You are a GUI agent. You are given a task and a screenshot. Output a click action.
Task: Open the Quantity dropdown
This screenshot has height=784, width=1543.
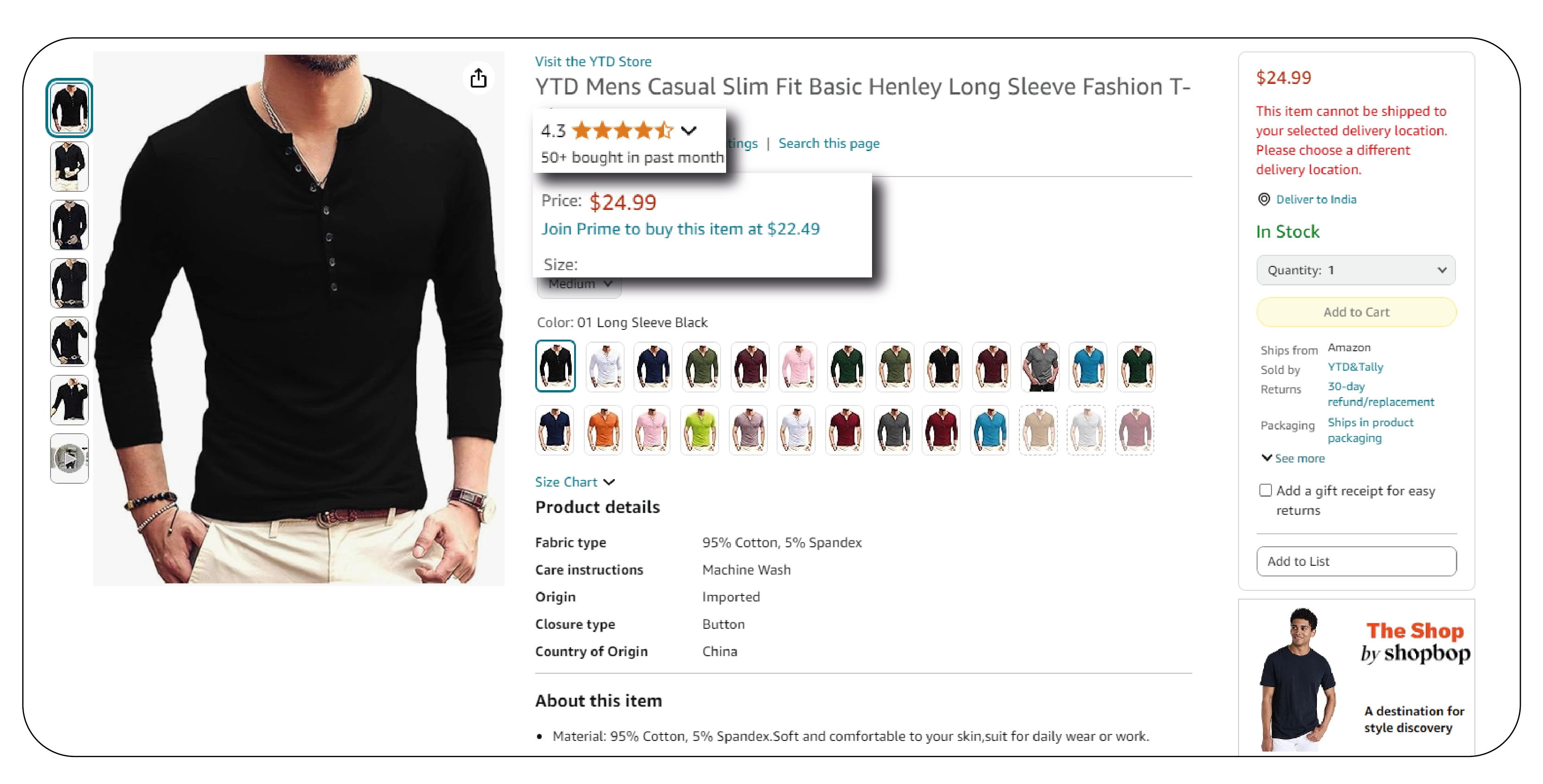1356,270
